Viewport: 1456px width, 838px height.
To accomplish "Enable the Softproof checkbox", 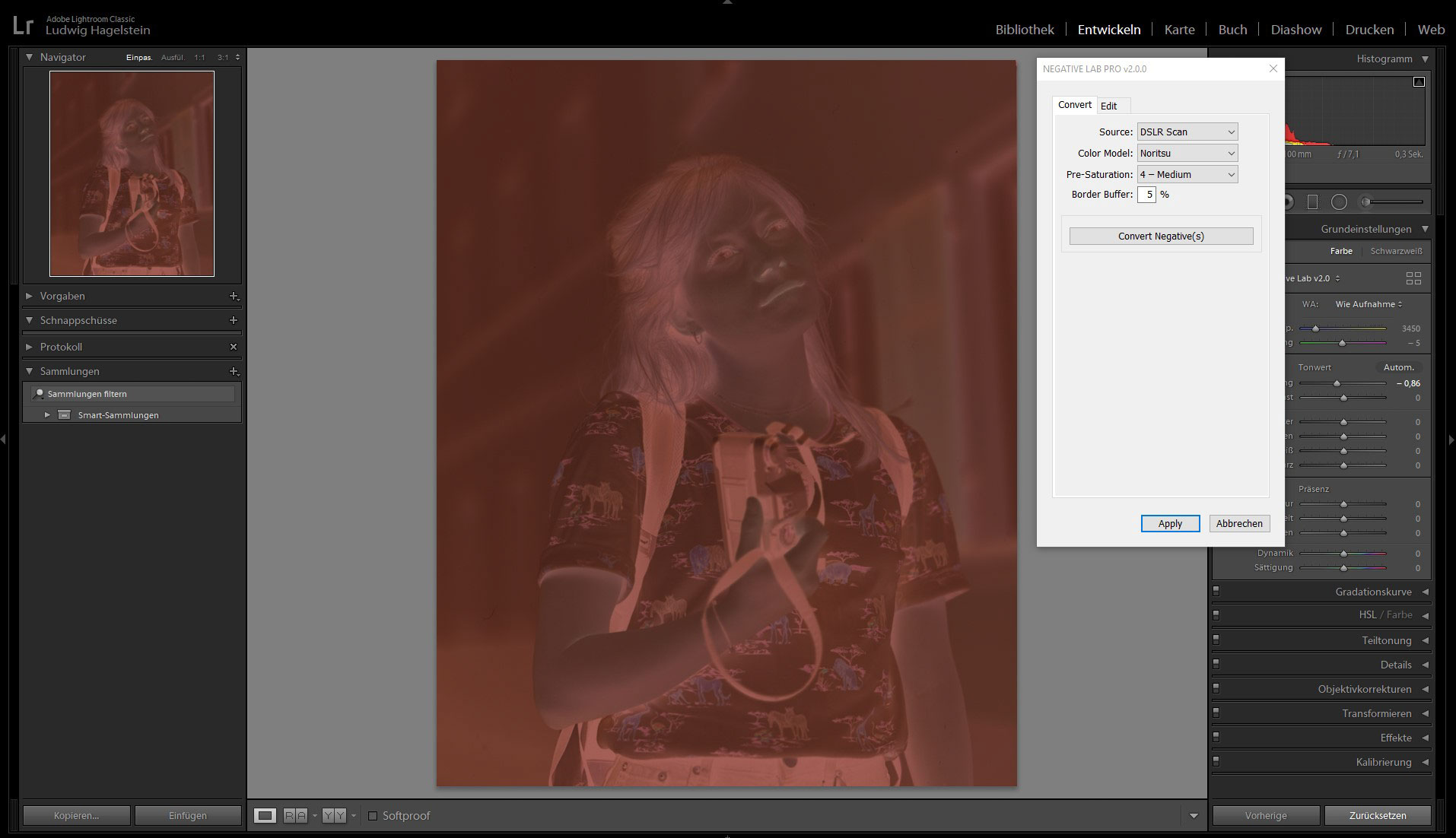I will tap(373, 816).
